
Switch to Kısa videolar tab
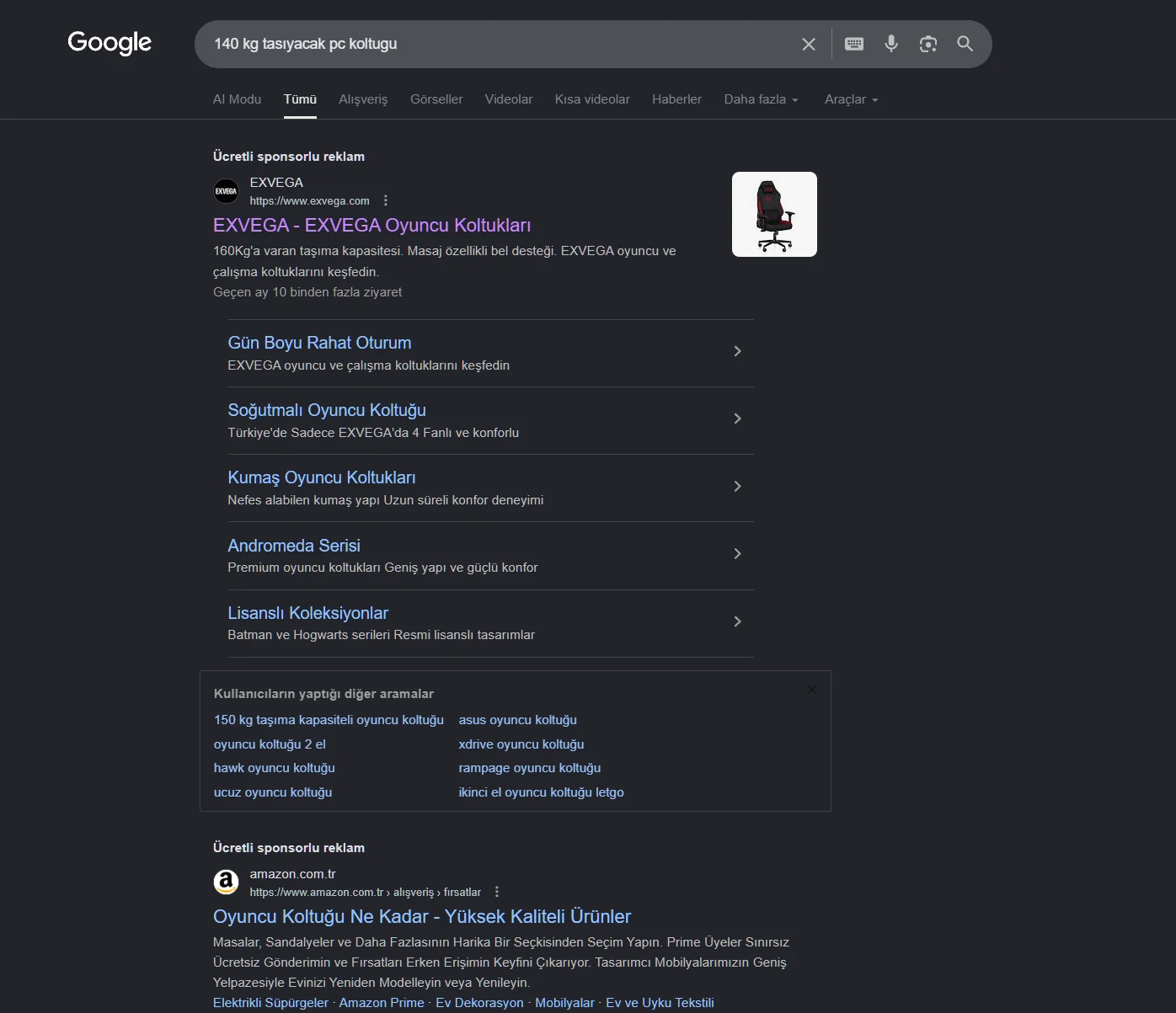(x=592, y=99)
